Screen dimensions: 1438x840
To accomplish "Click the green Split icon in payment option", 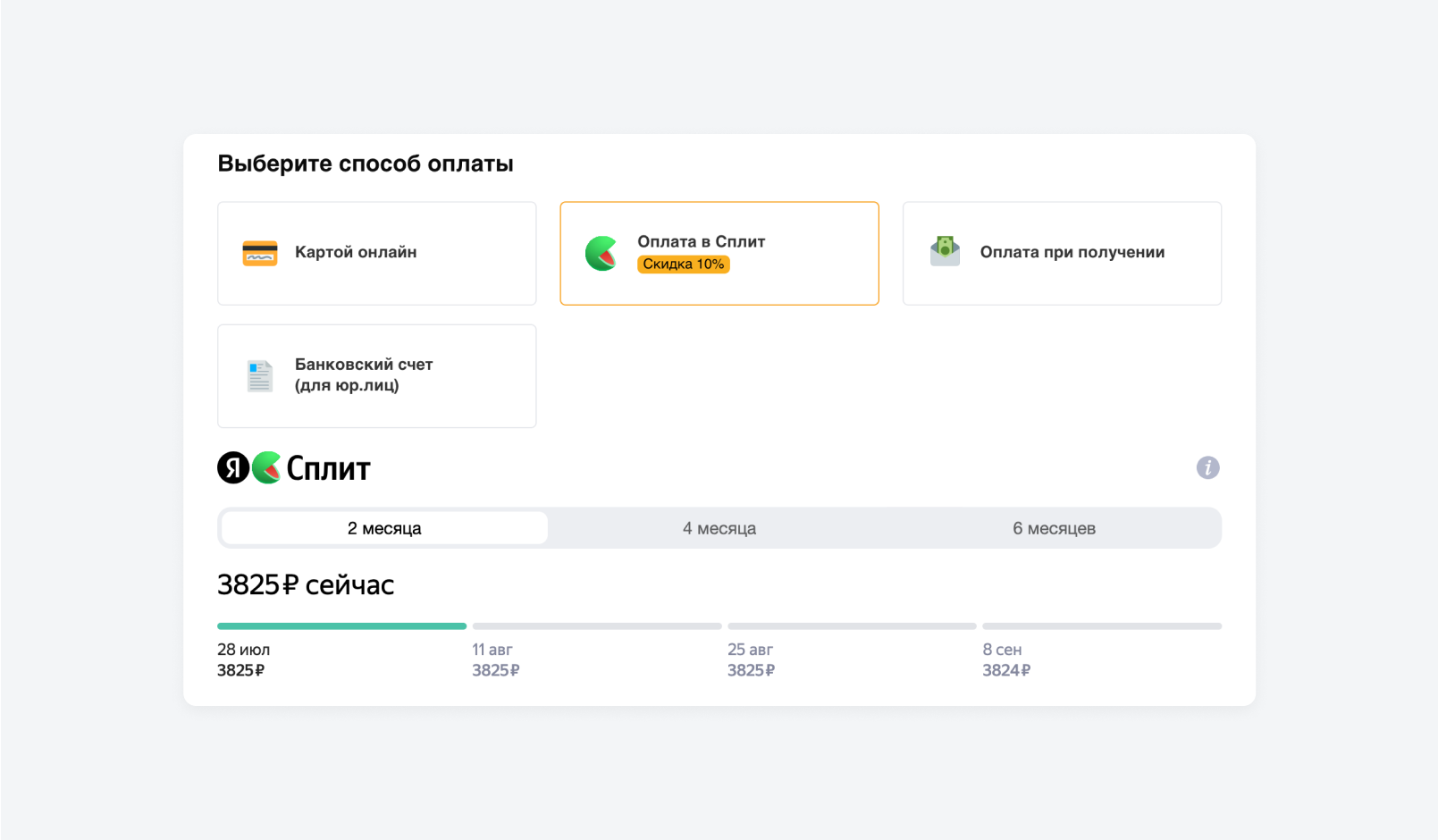I will (601, 253).
